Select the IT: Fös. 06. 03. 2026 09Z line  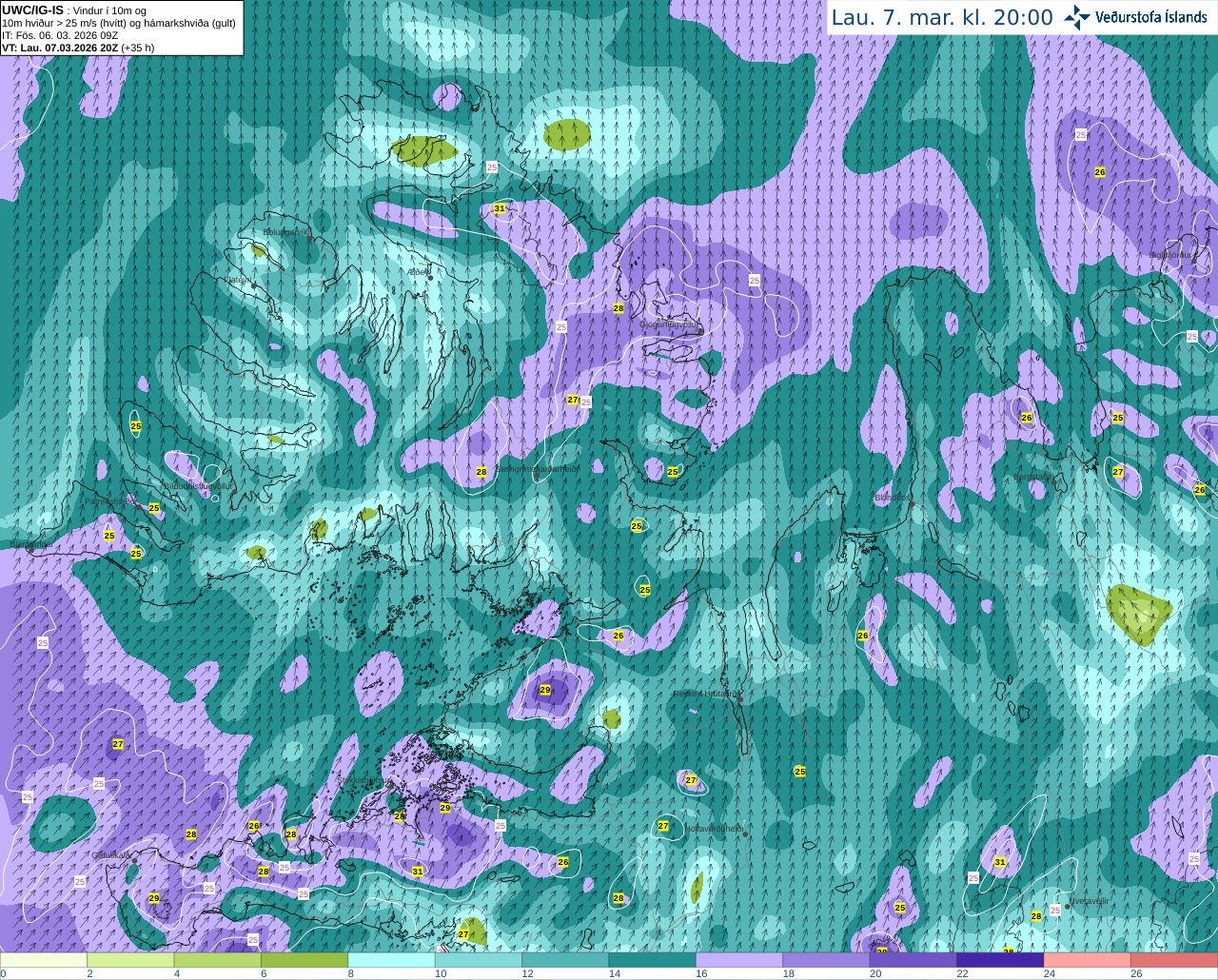(60, 34)
